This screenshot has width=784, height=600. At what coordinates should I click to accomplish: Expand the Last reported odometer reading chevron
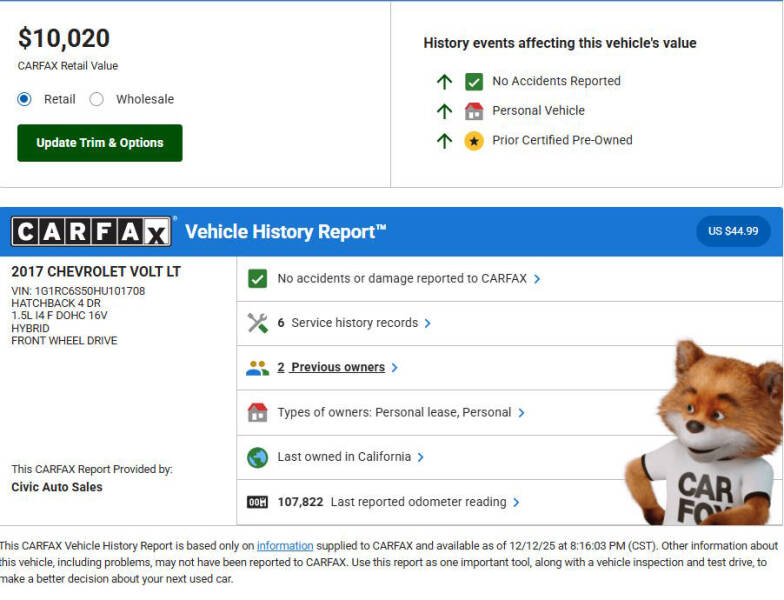coord(516,502)
